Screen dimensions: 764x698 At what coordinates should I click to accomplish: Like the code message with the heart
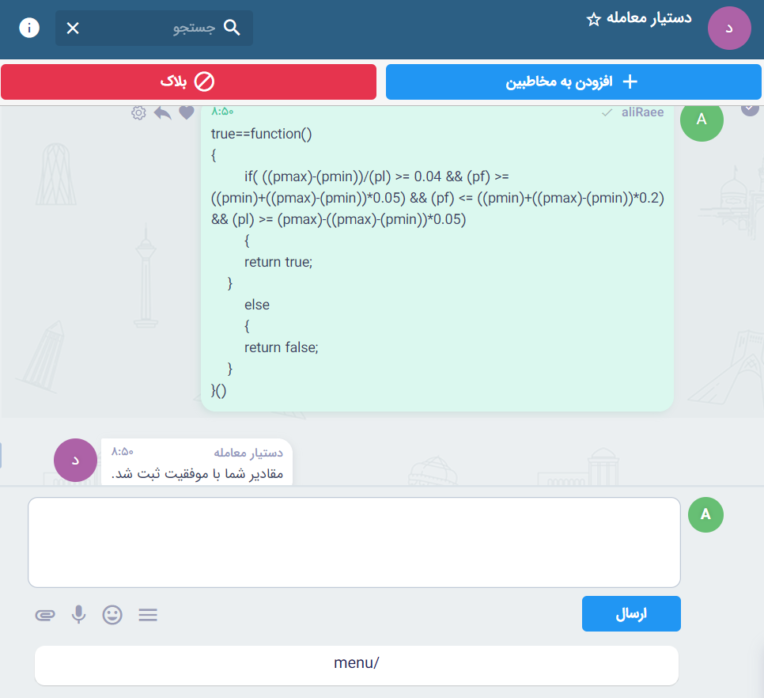[187, 113]
